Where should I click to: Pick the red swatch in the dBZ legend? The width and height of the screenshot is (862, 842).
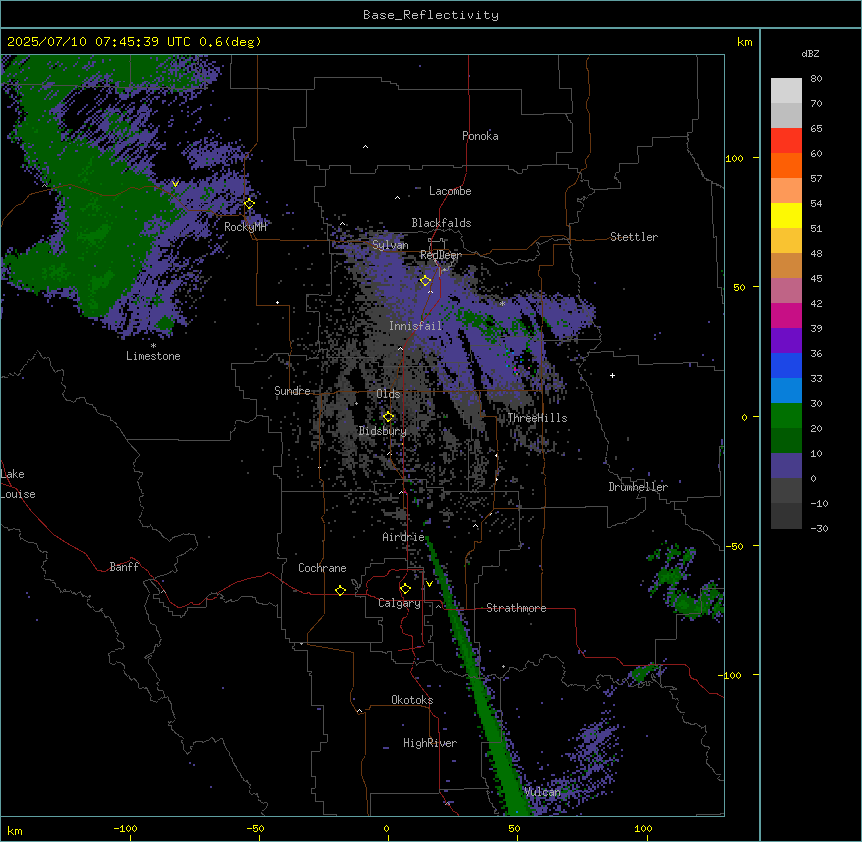(x=786, y=141)
